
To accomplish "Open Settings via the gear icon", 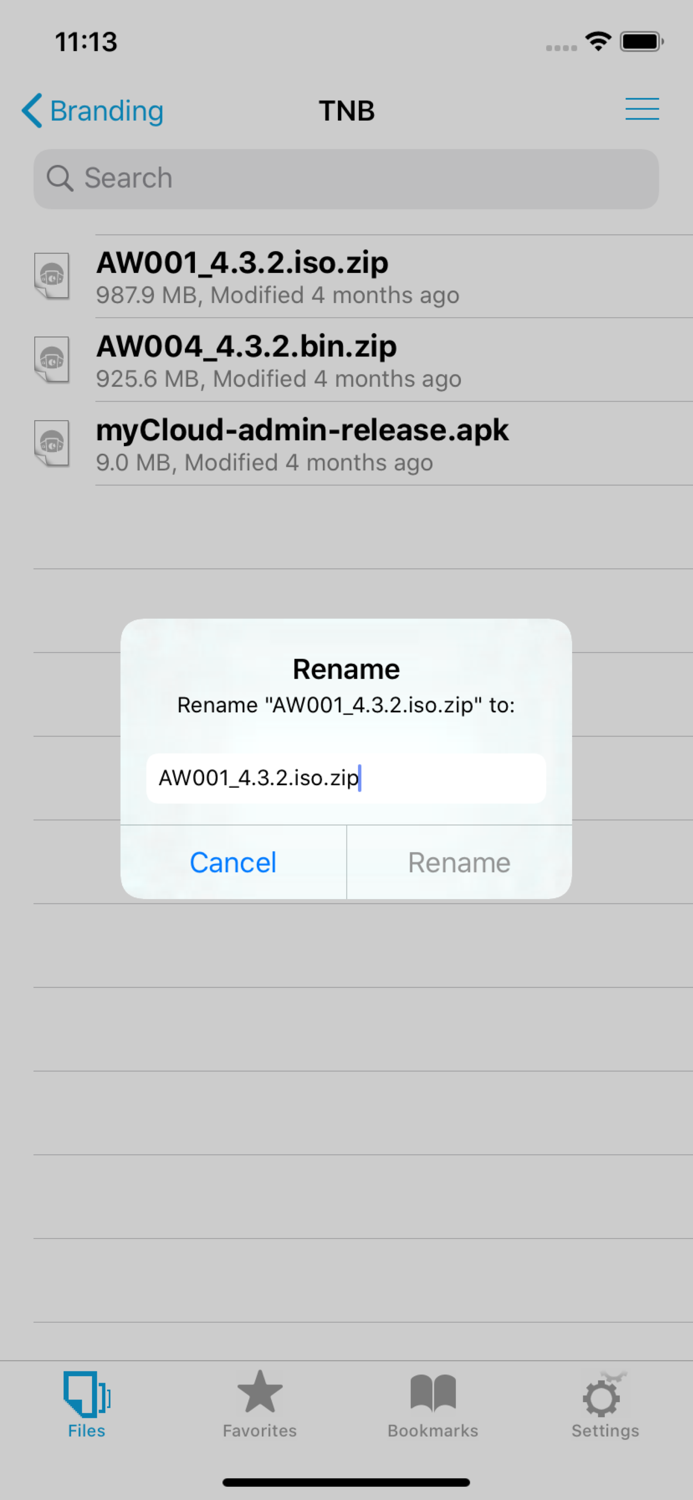I will [603, 1390].
